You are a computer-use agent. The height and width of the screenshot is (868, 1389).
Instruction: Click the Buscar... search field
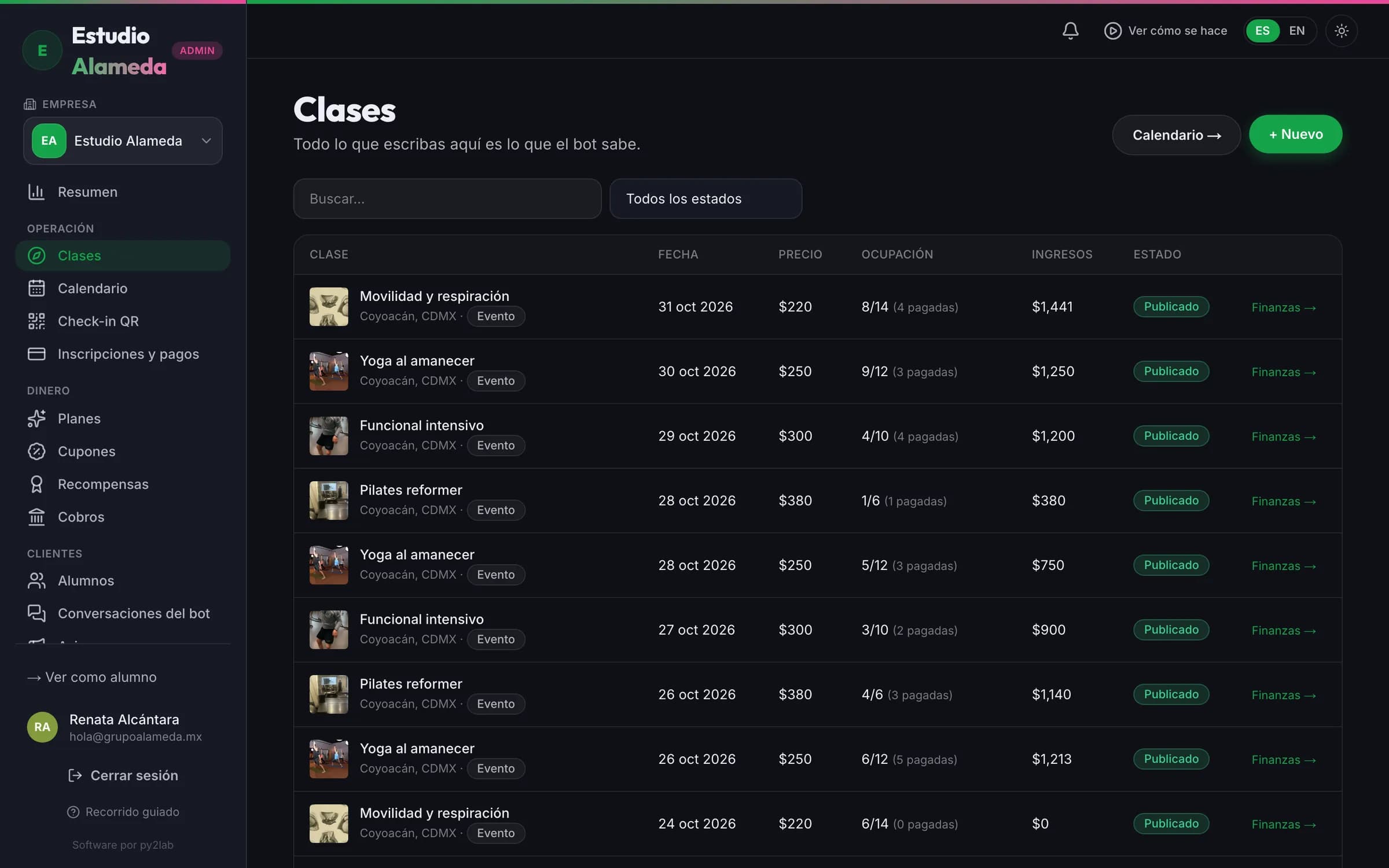point(447,198)
